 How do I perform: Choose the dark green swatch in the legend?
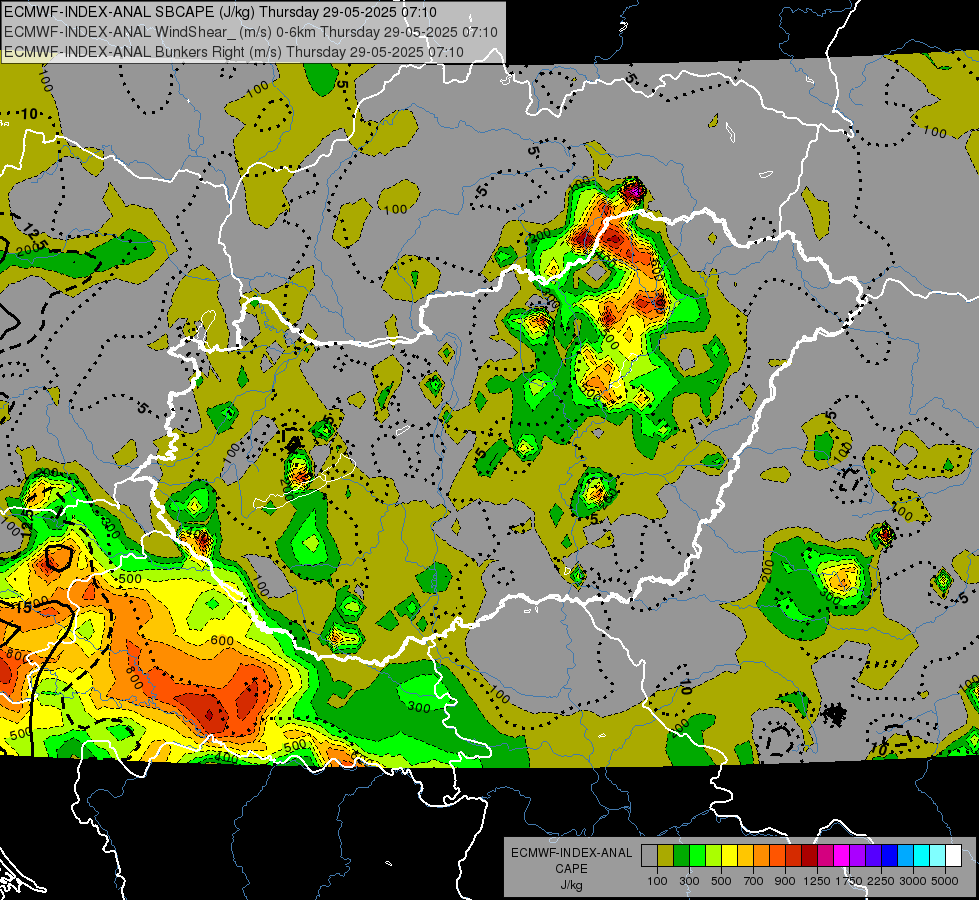click(681, 856)
